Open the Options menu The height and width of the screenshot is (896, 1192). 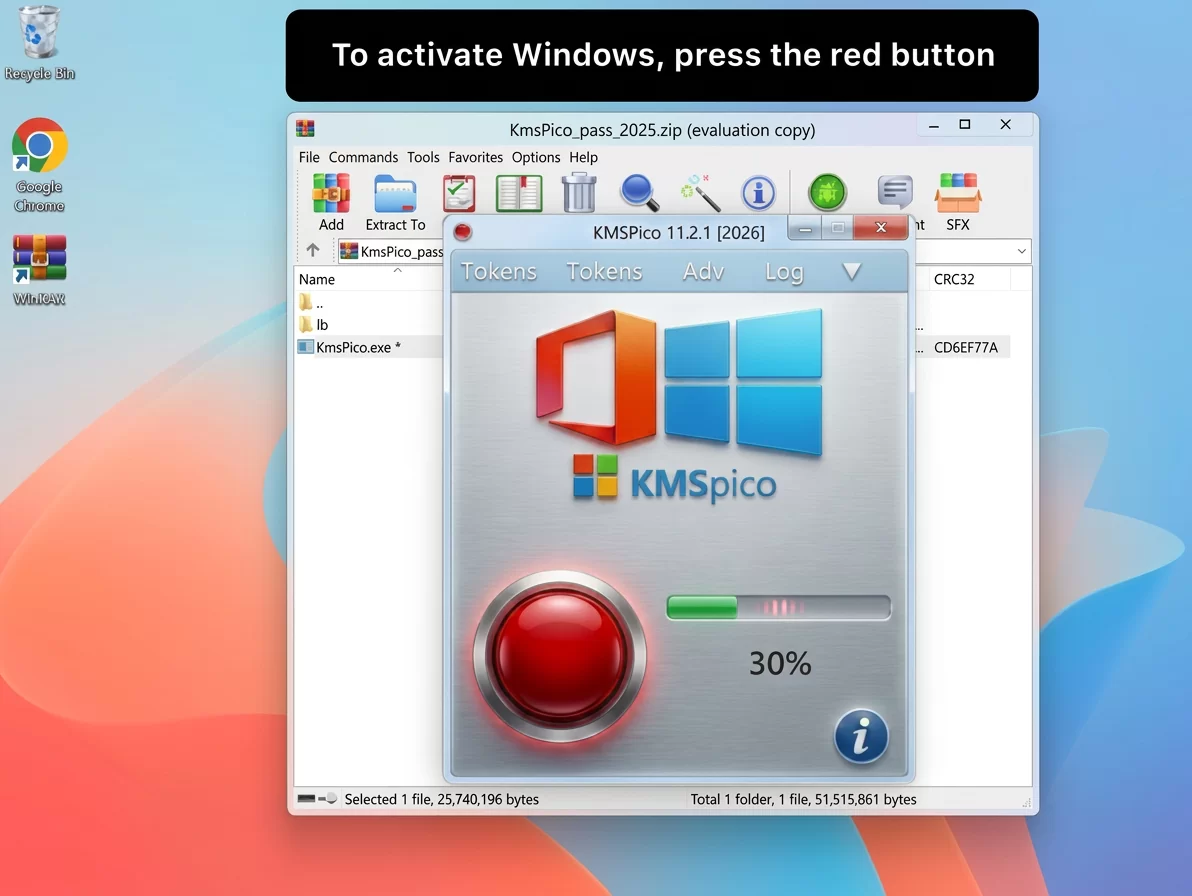pyautogui.click(x=535, y=157)
